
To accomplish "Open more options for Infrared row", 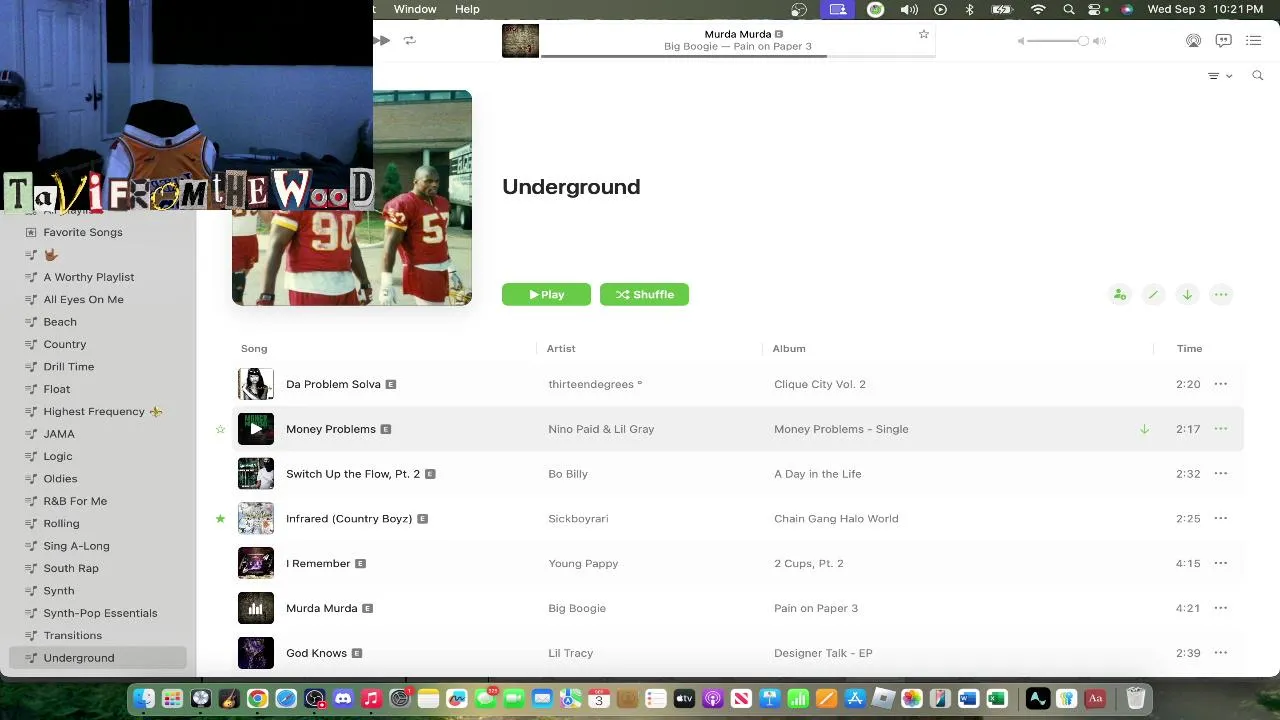I will pyautogui.click(x=1220, y=518).
